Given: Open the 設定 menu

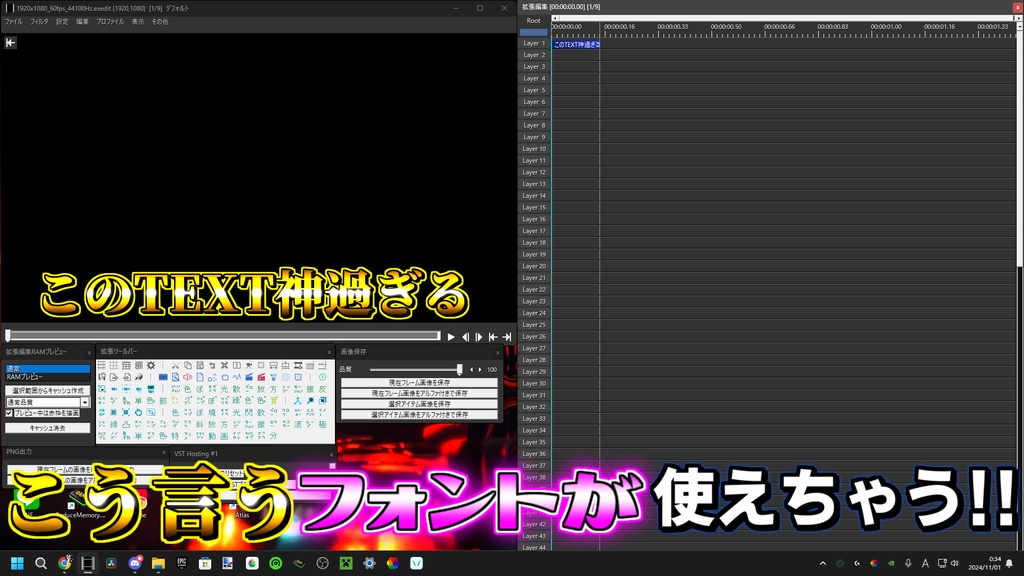Looking at the screenshot, I should point(62,22).
